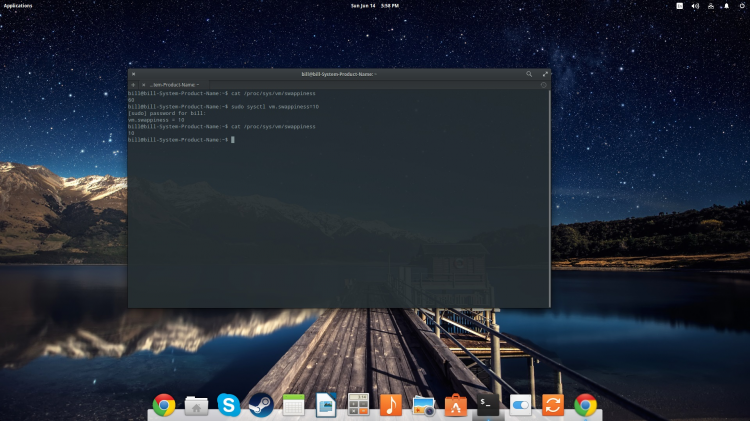This screenshot has width=750, height=421.
Task: Open the session power indicator
Action: click(x=742, y=6)
